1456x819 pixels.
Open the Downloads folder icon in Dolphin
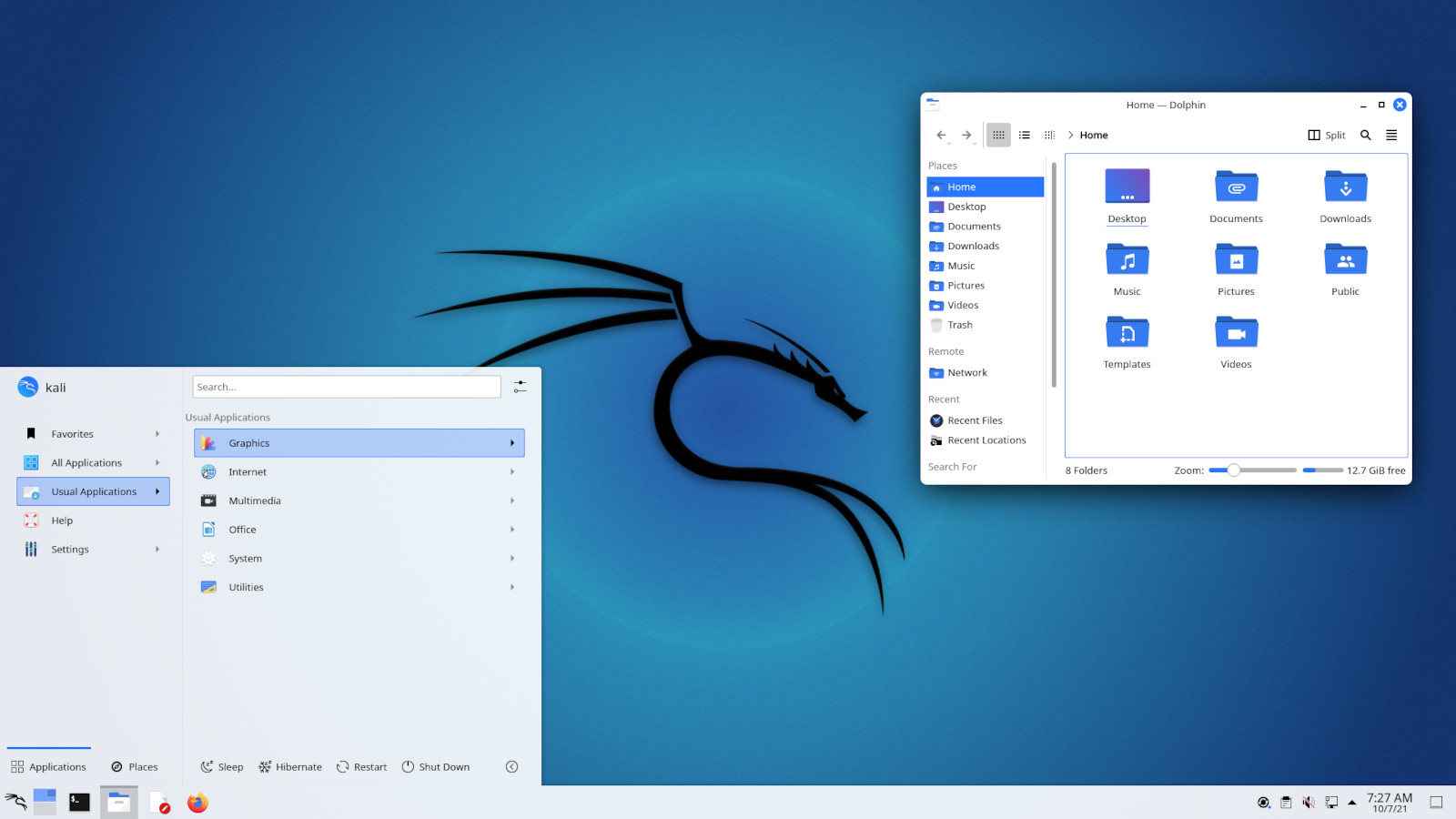click(x=1345, y=187)
